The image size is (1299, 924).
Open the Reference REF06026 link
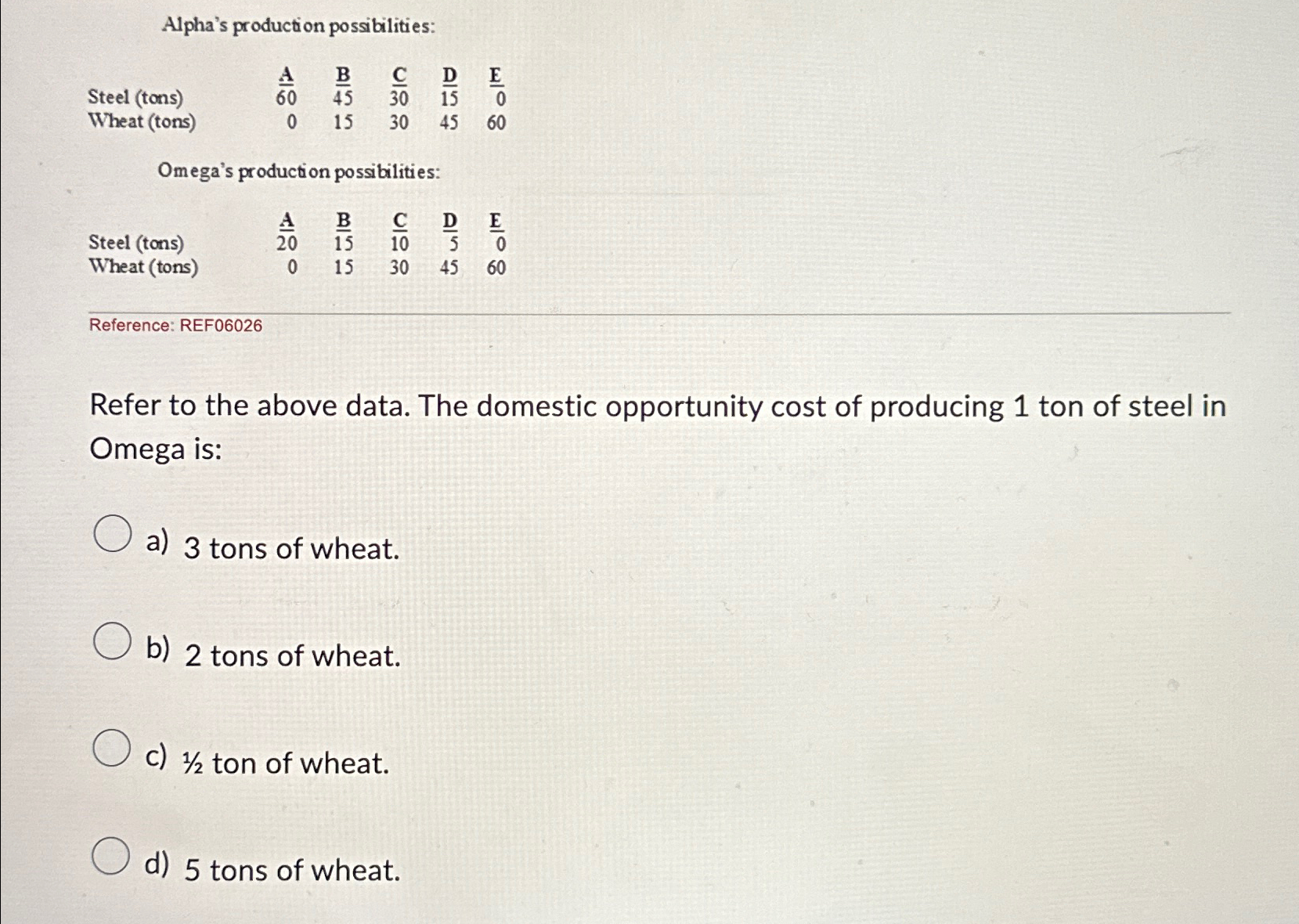pos(176,326)
